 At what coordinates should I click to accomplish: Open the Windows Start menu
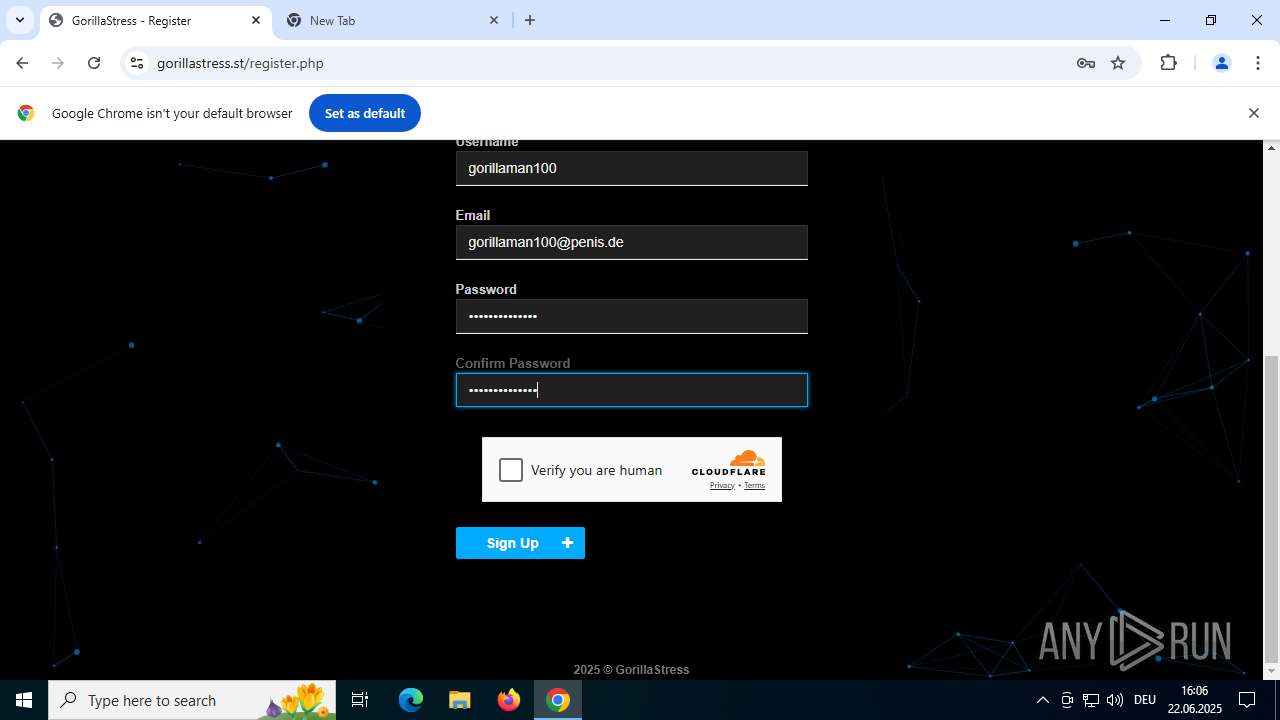[x=24, y=700]
